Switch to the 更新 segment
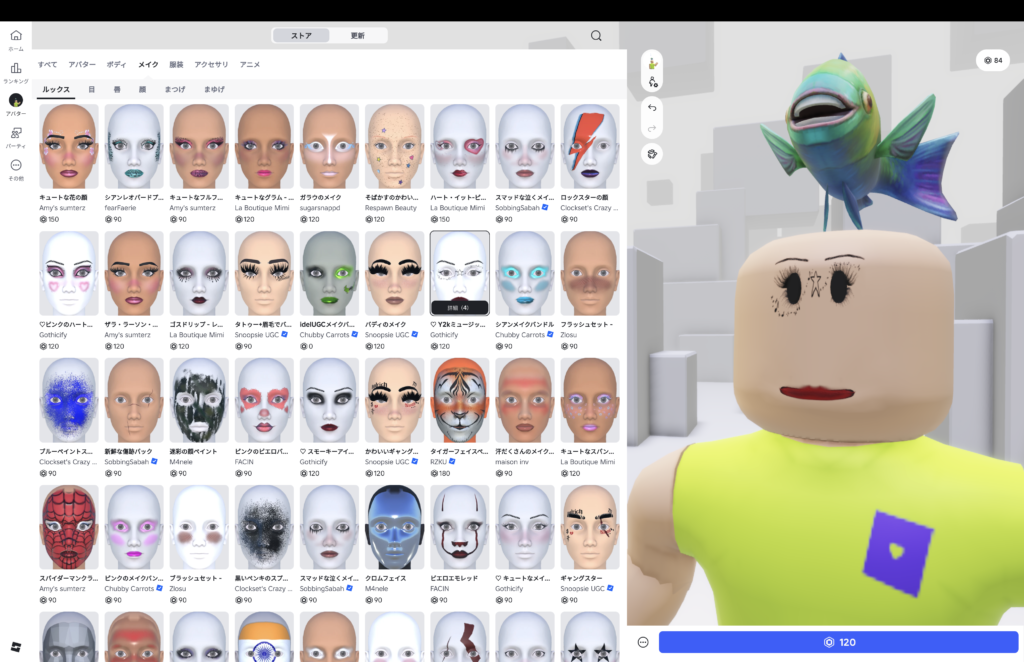 (357, 36)
